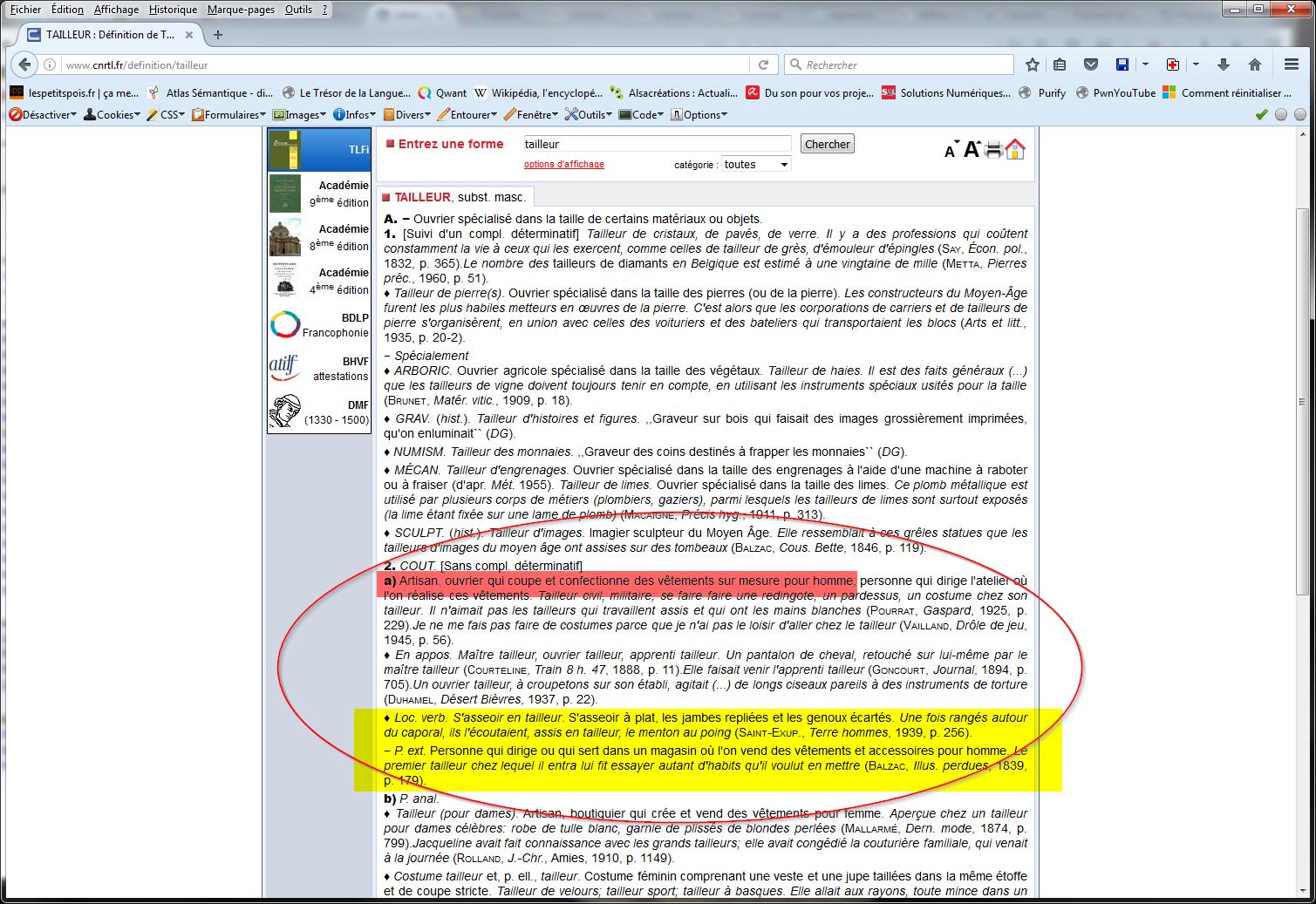Screen dimensions: 1316x904
Task: Increase text size with large A icon
Action: 972,150
